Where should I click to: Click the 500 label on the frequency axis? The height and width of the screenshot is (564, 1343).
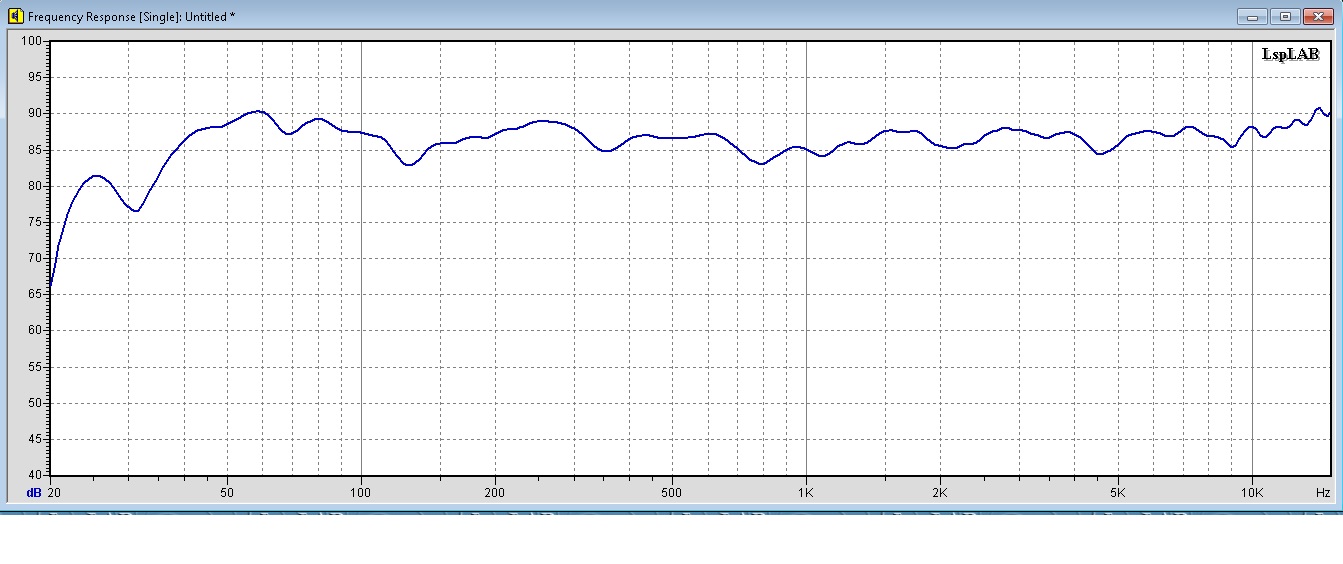[671, 493]
